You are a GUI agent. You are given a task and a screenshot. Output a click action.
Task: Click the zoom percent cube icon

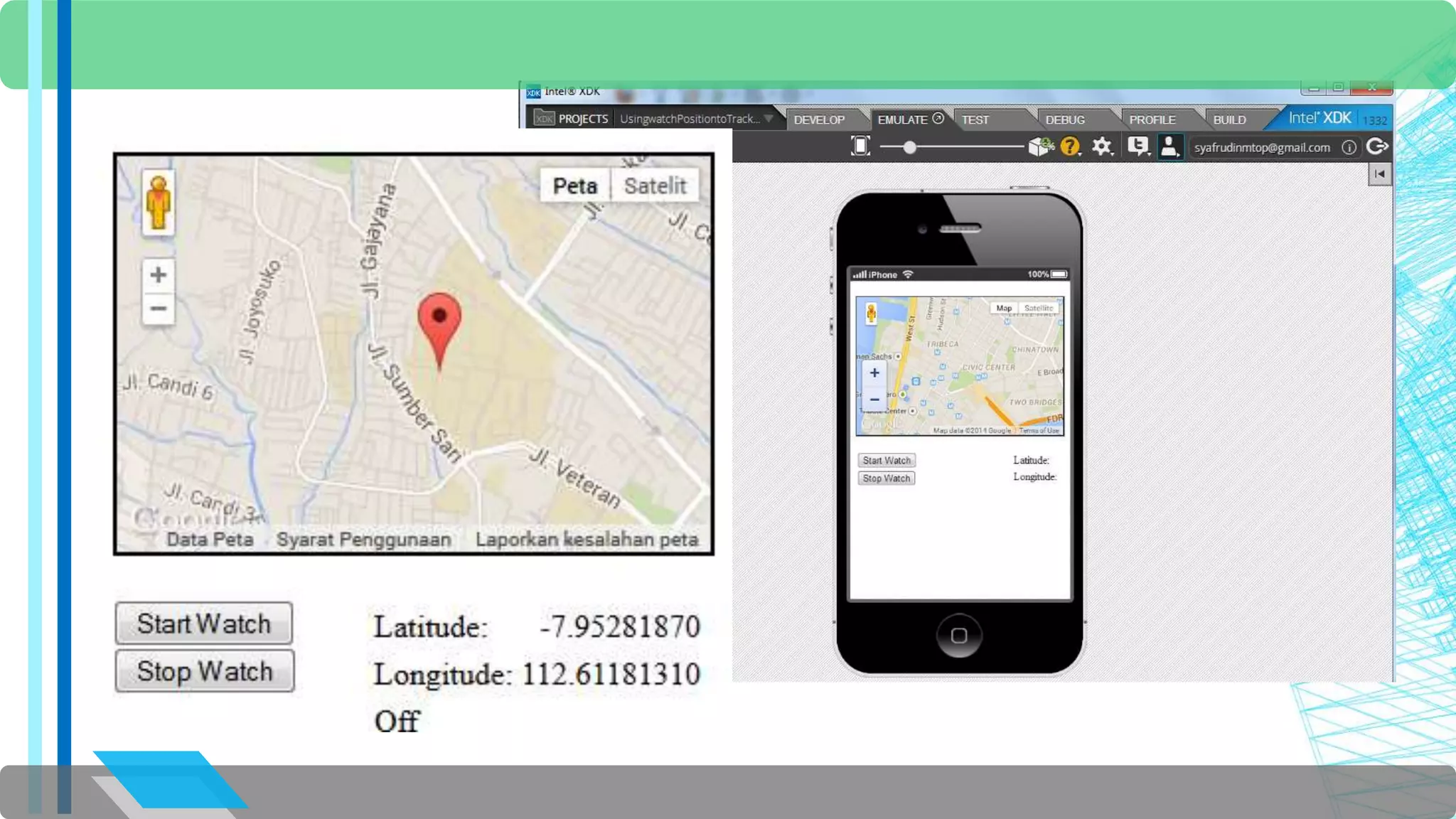coord(1040,146)
